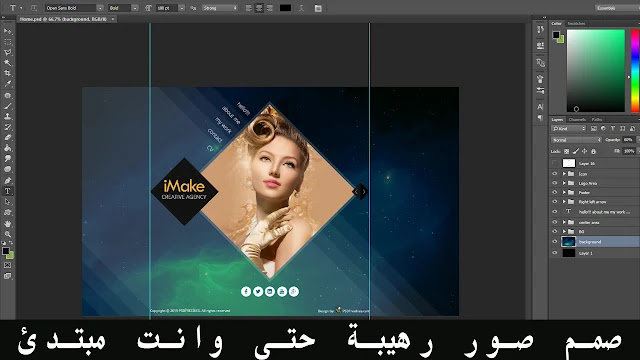Viewport: 640px width, 360px height.
Task: Open the History panel icon
Action: point(540,29)
